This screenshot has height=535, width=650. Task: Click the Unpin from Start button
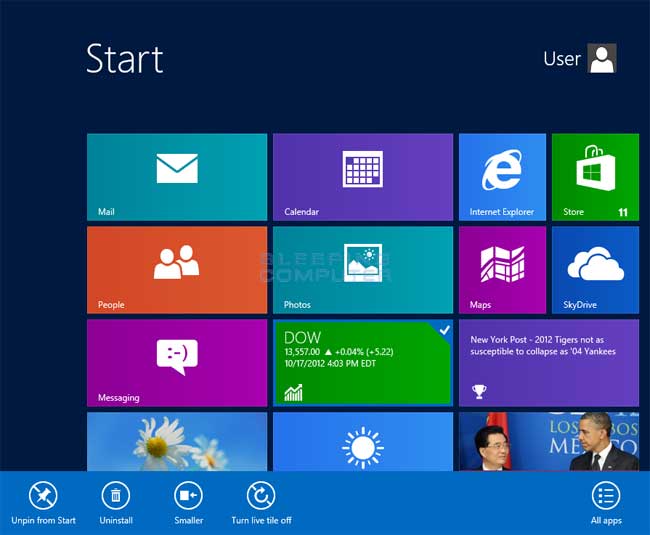pos(43,503)
